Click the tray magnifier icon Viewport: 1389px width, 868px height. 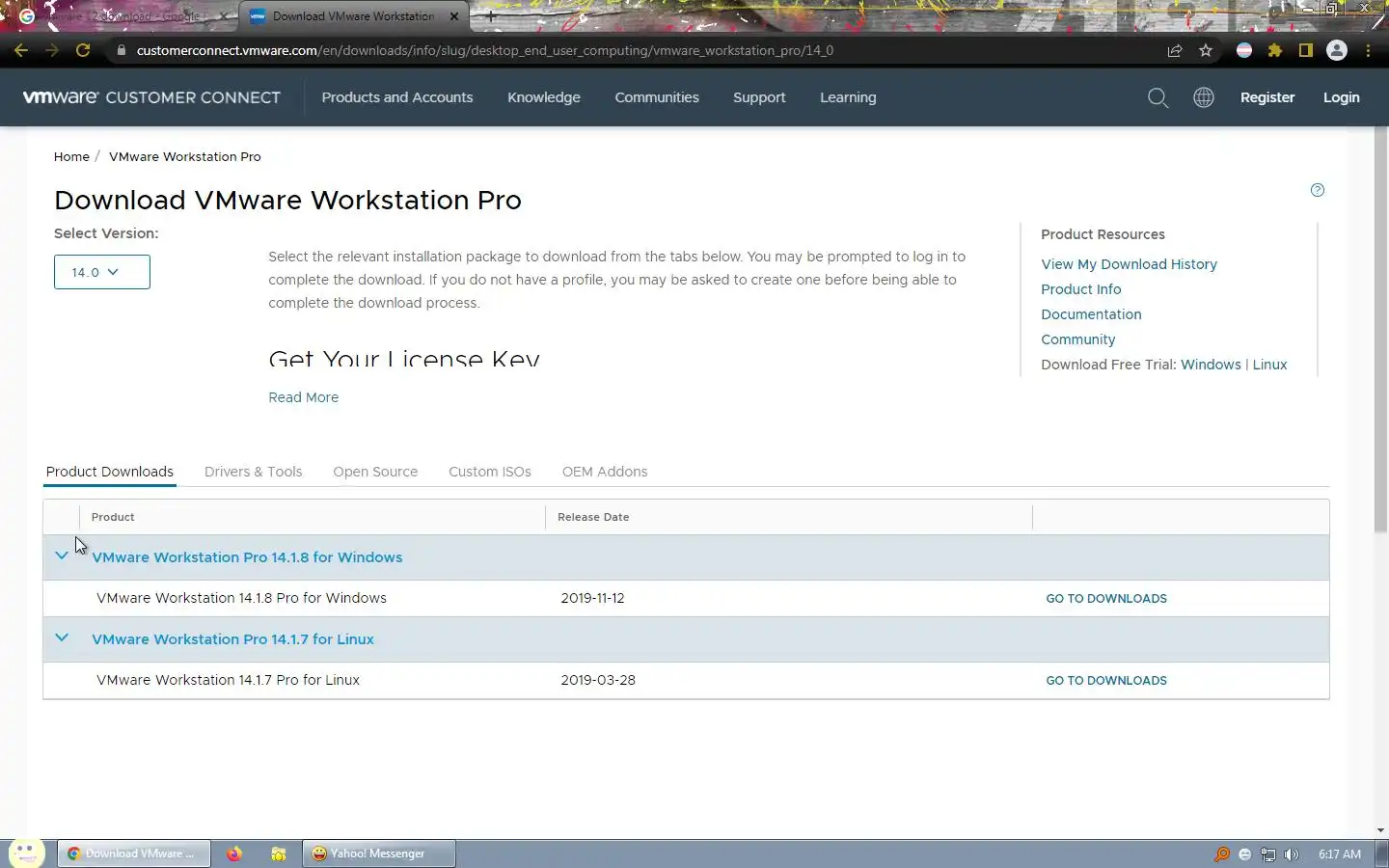[x=1221, y=854]
